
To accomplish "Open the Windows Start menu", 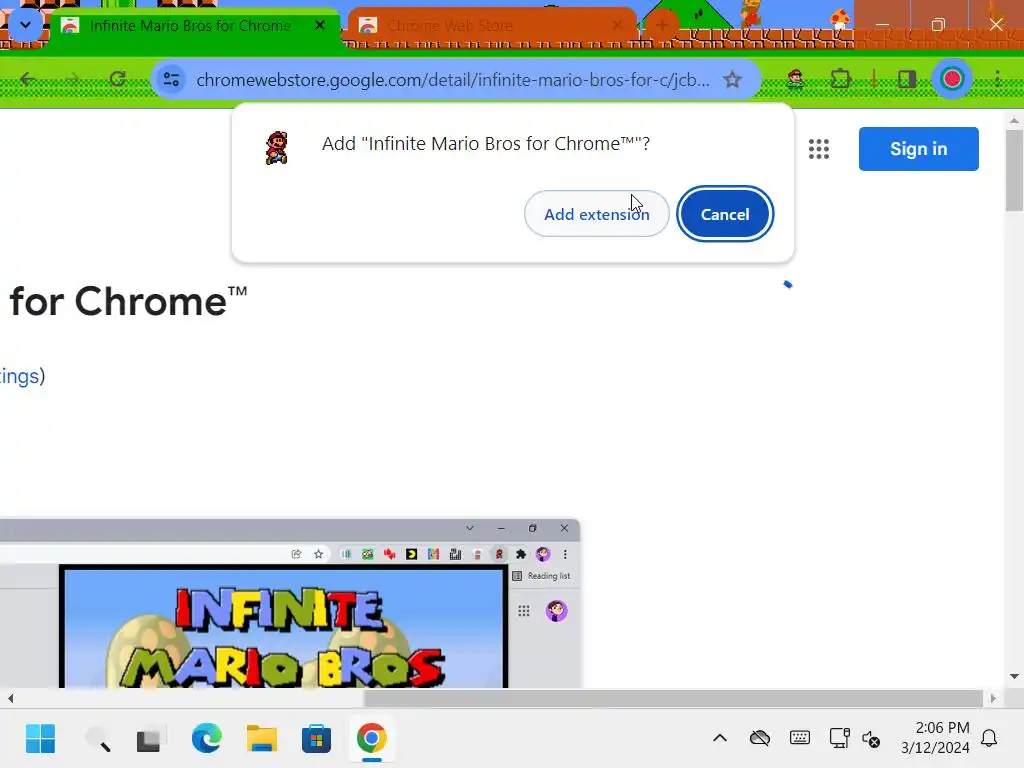I will (40, 739).
